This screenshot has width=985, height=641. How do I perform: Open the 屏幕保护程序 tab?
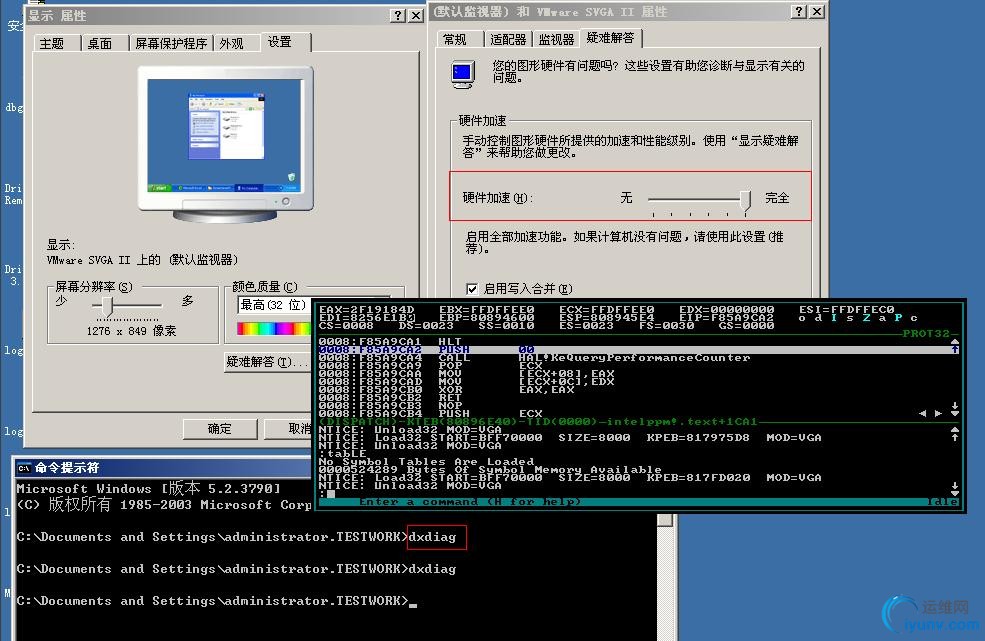point(171,43)
